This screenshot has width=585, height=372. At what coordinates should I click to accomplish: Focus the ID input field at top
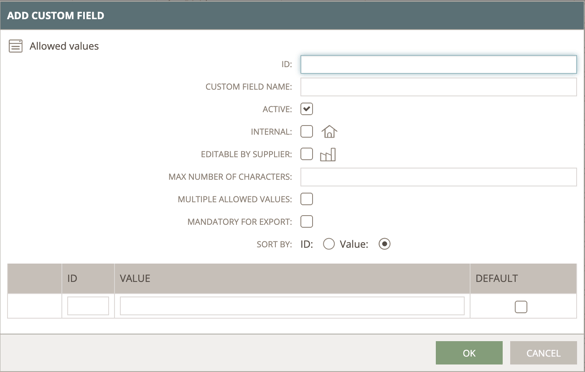pyautogui.click(x=438, y=64)
